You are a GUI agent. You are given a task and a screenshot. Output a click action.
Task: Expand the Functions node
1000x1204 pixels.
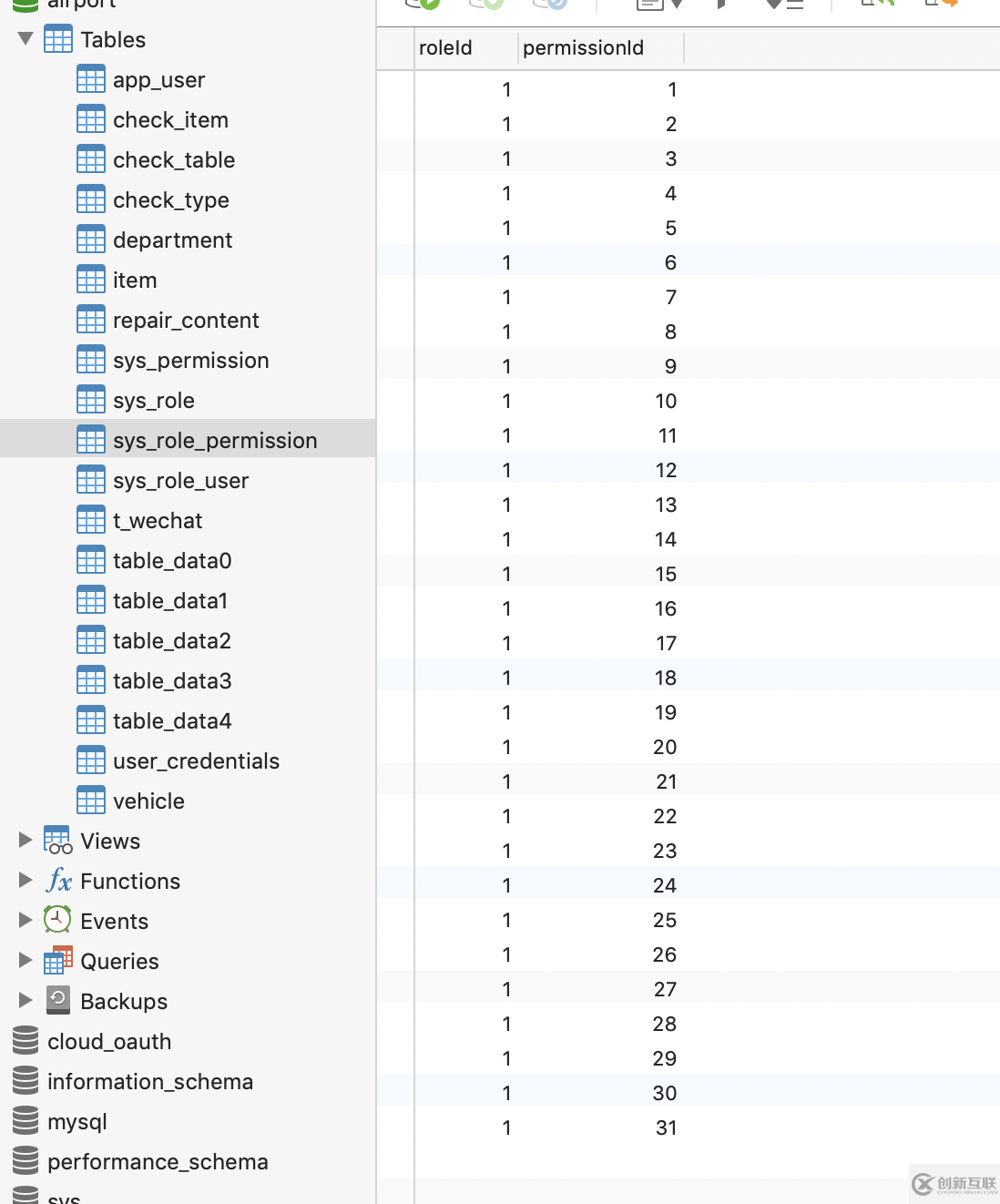pyautogui.click(x=26, y=880)
